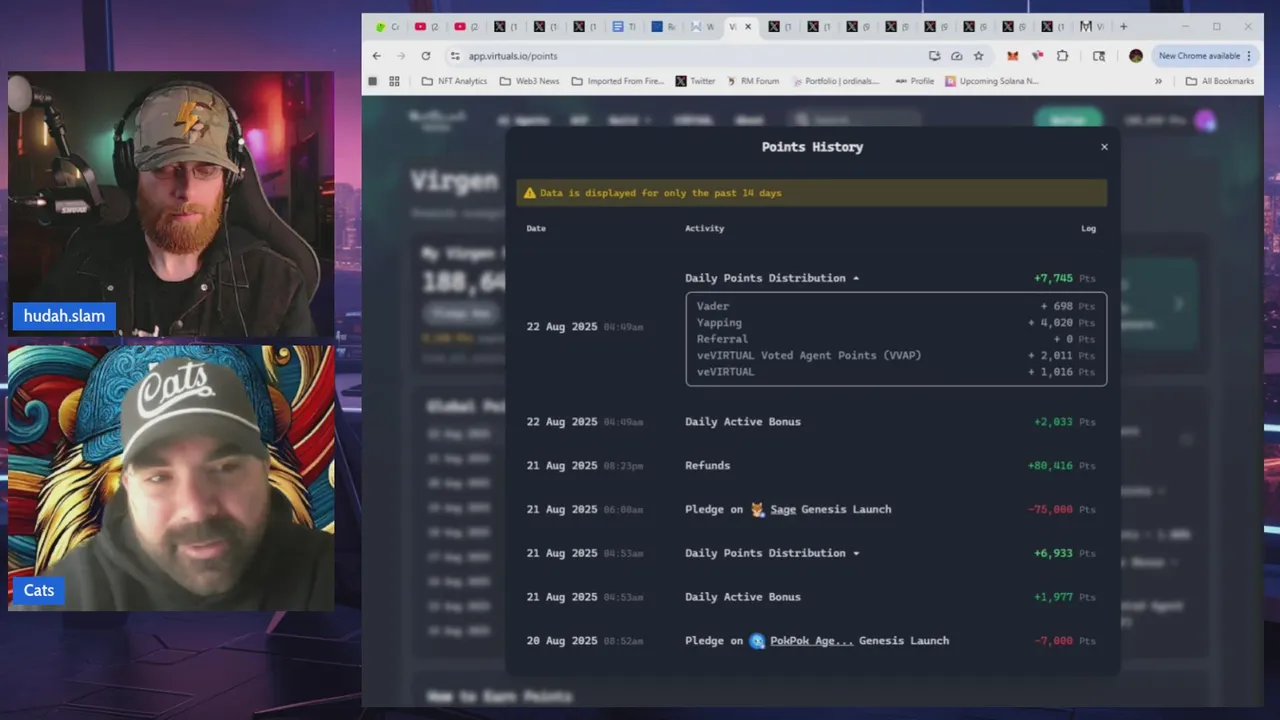Select the Yapping points row
The image size is (1280, 720).
tap(896, 323)
